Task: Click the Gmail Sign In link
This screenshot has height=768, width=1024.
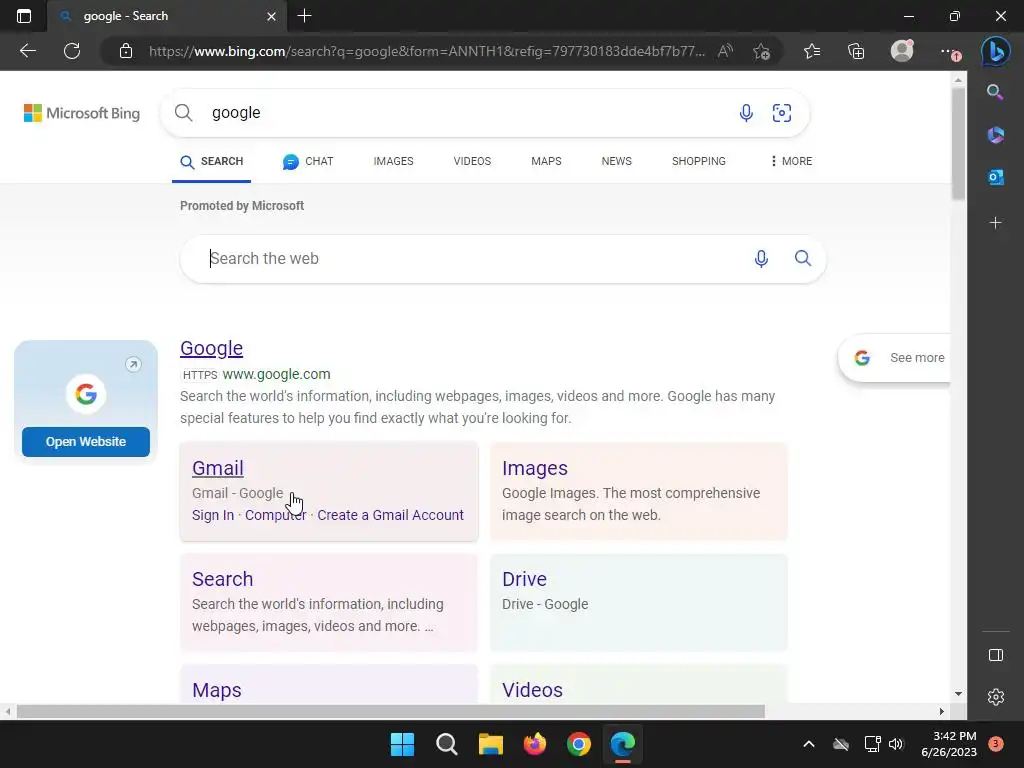Action: pos(213,515)
